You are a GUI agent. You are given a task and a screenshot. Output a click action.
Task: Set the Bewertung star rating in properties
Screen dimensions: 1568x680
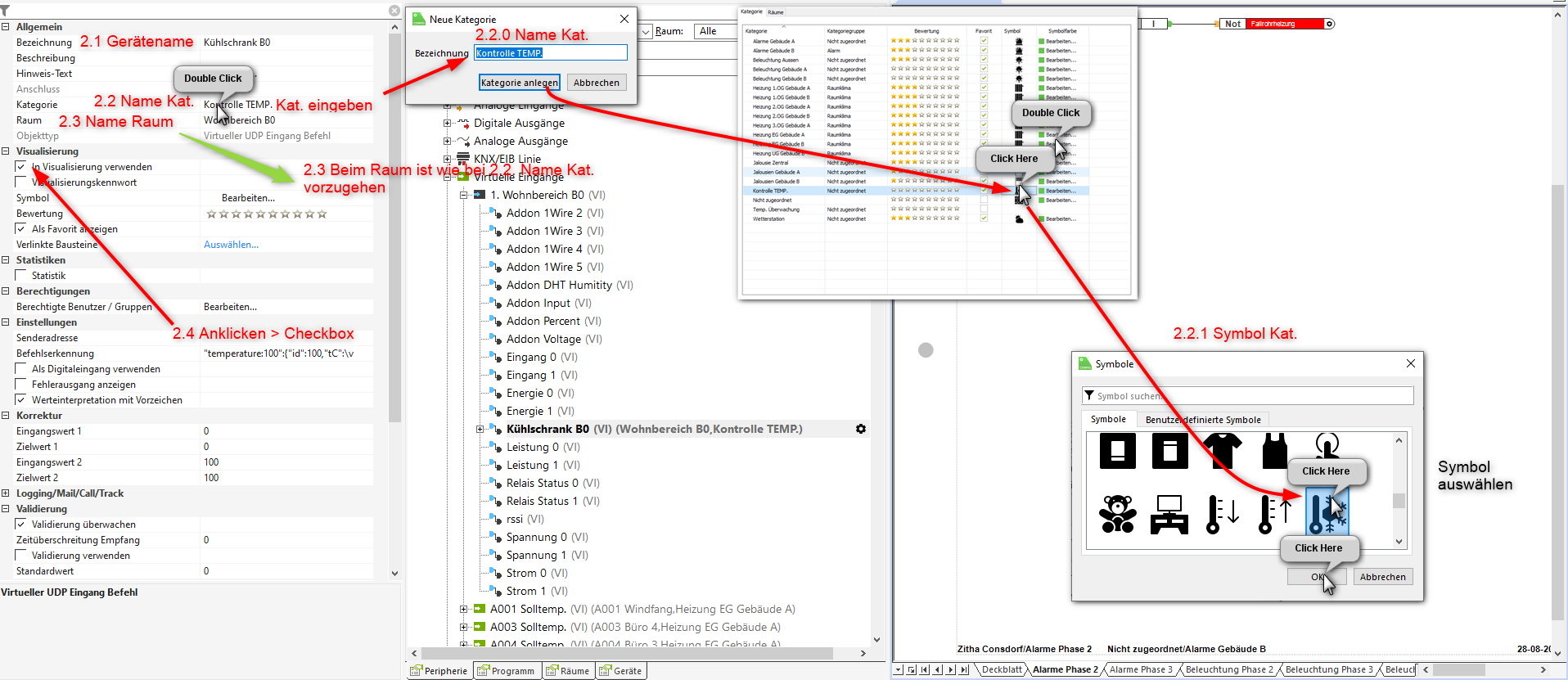(267, 214)
